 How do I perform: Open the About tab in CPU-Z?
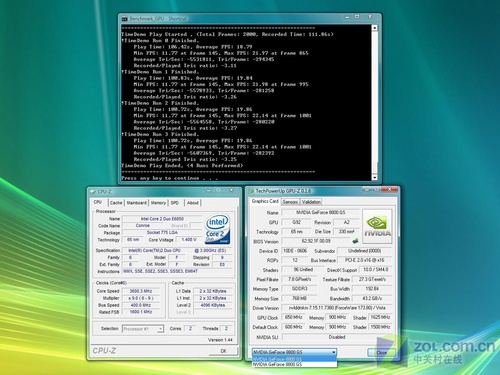pyautogui.click(x=193, y=203)
